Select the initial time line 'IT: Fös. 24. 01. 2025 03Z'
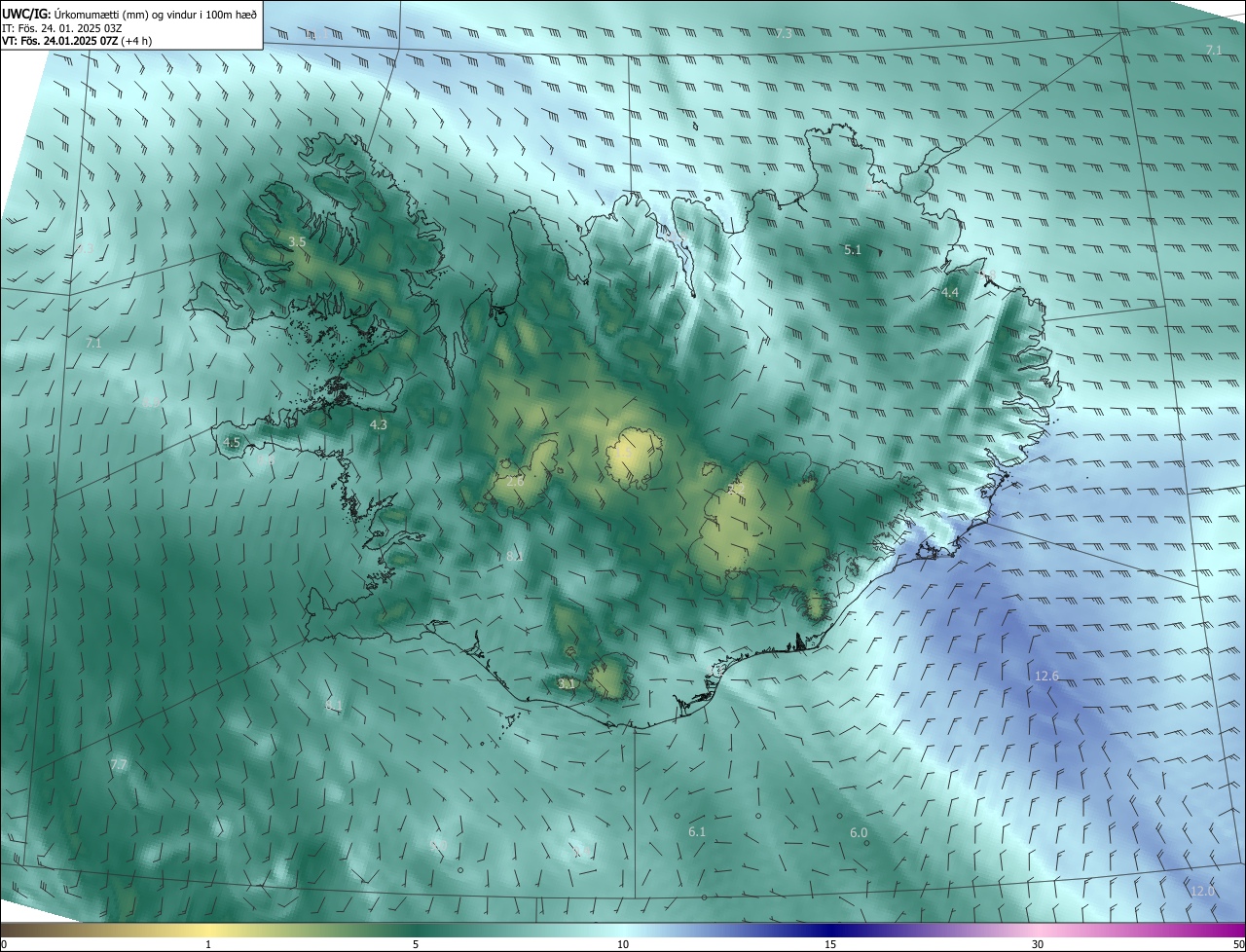 pos(61,27)
